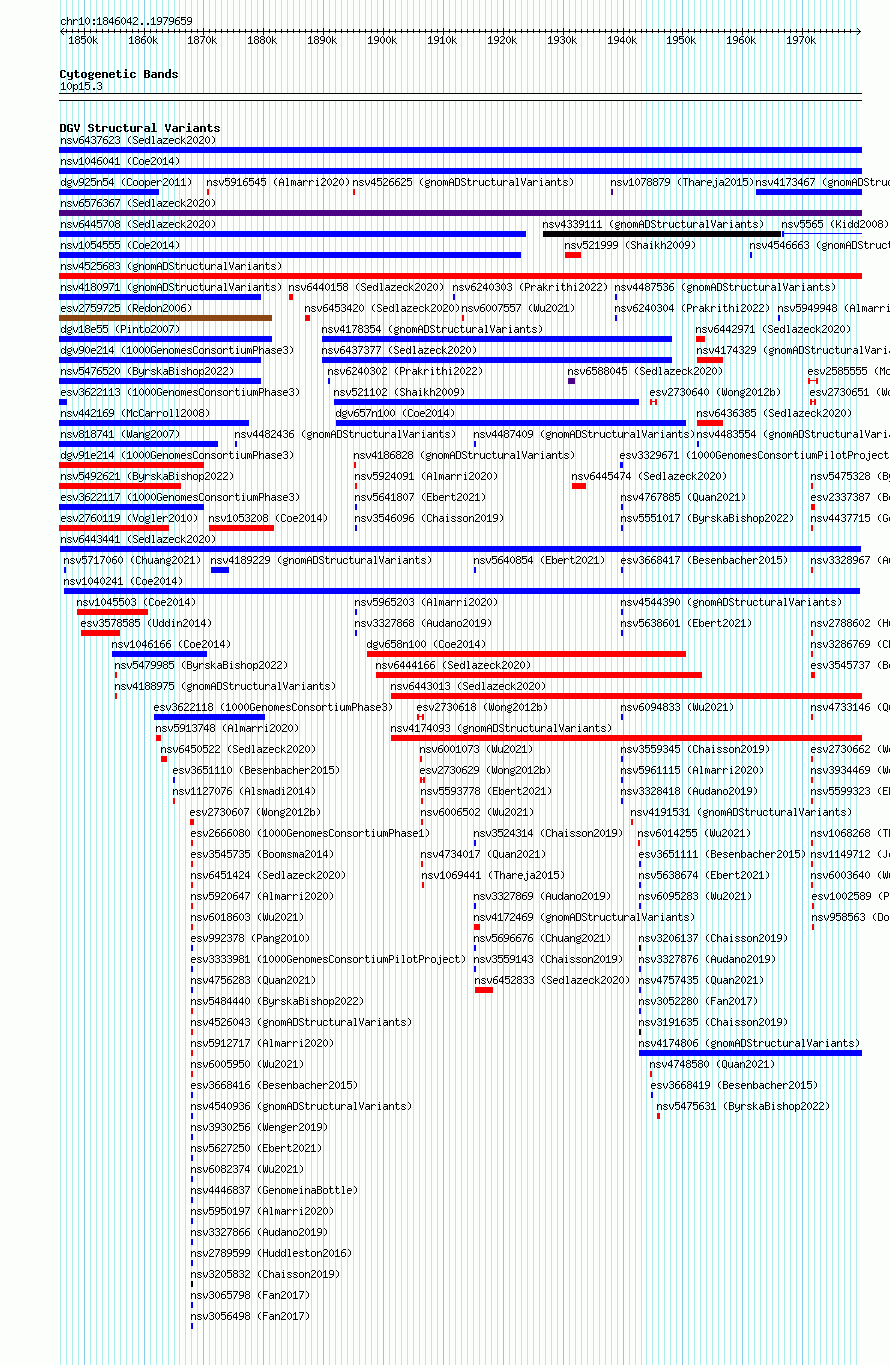Open the nsv442169 (McCarroll2008) label
Screen dimensions: 890x1365
tap(134, 413)
